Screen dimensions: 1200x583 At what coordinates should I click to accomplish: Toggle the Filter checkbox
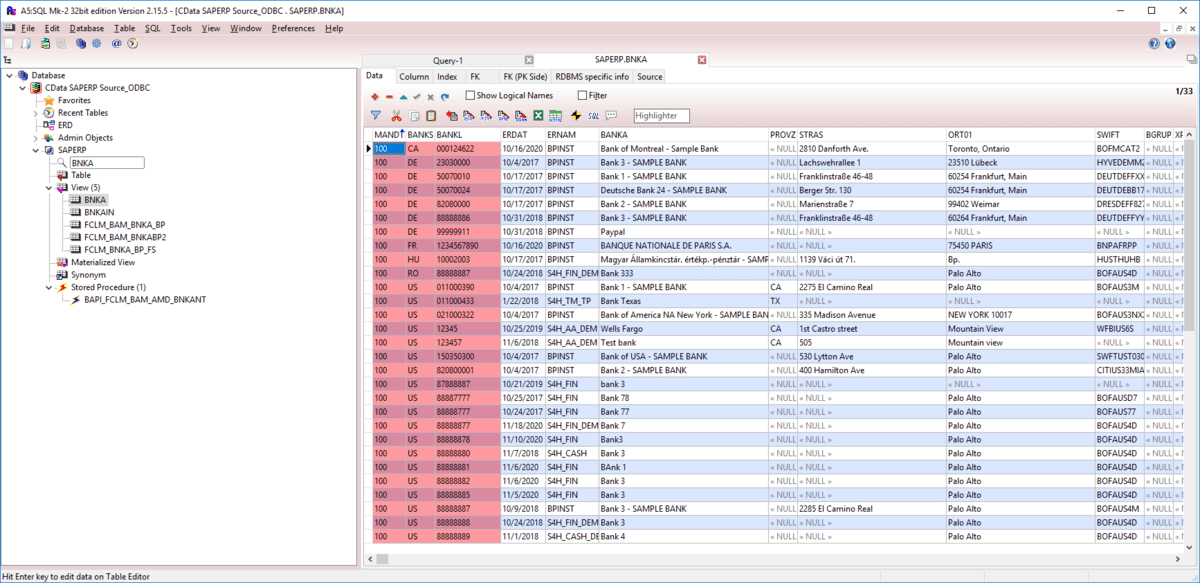[x=583, y=96]
